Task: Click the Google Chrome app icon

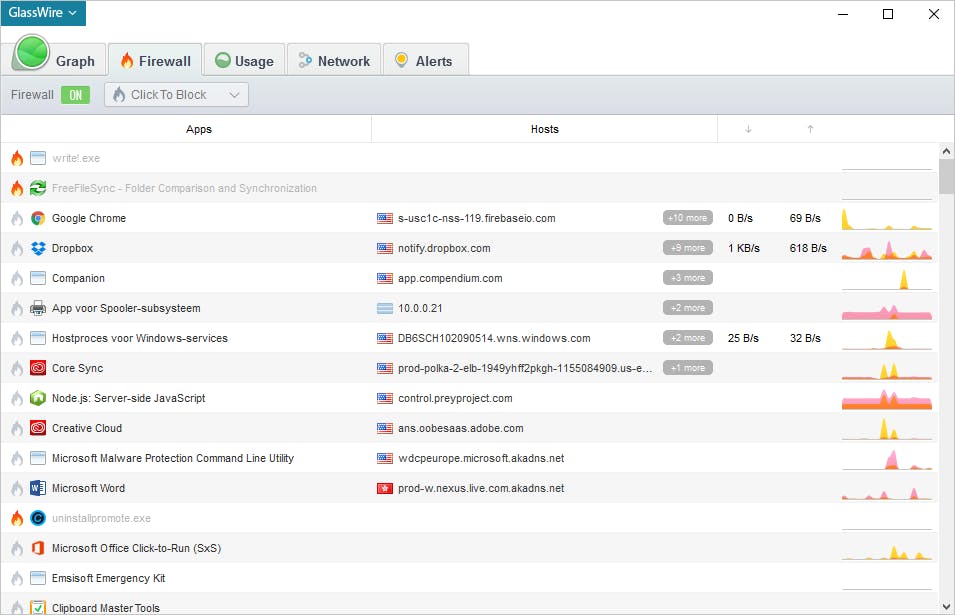Action: click(x=38, y=218)
